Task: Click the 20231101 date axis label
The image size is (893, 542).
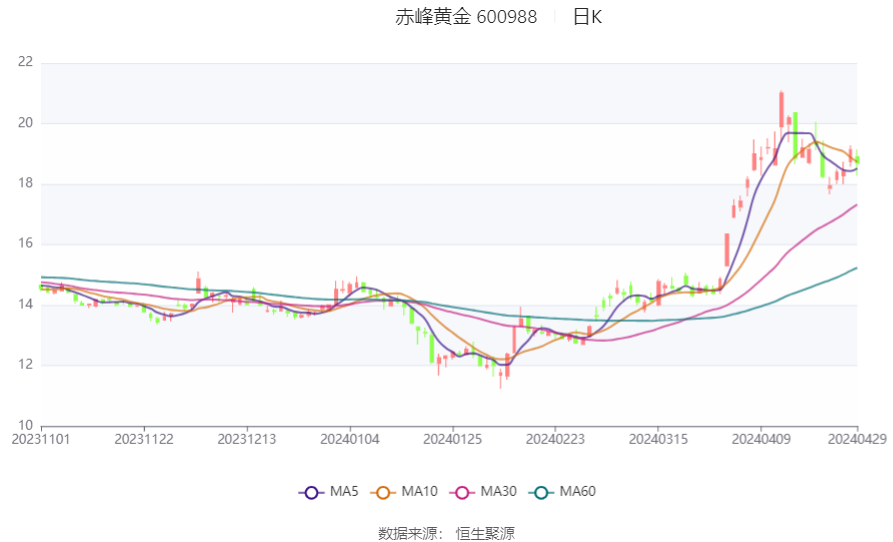Action: point(41,440)
